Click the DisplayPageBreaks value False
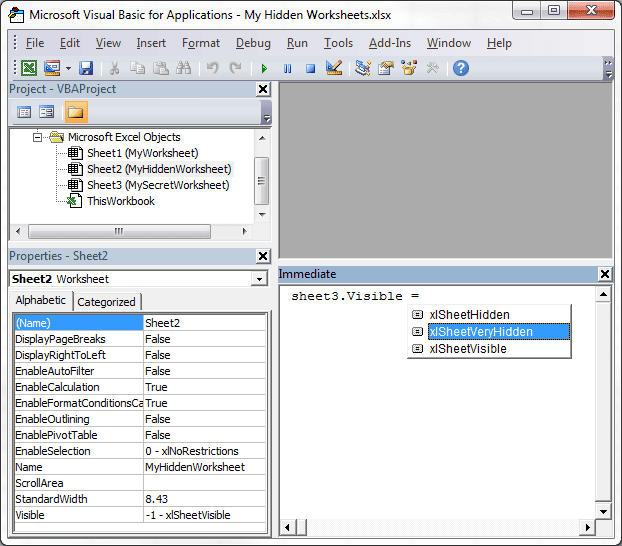Image resolution: width=622 pixels, height=546 pixels. pyautogui.click(x=204, y=339)
